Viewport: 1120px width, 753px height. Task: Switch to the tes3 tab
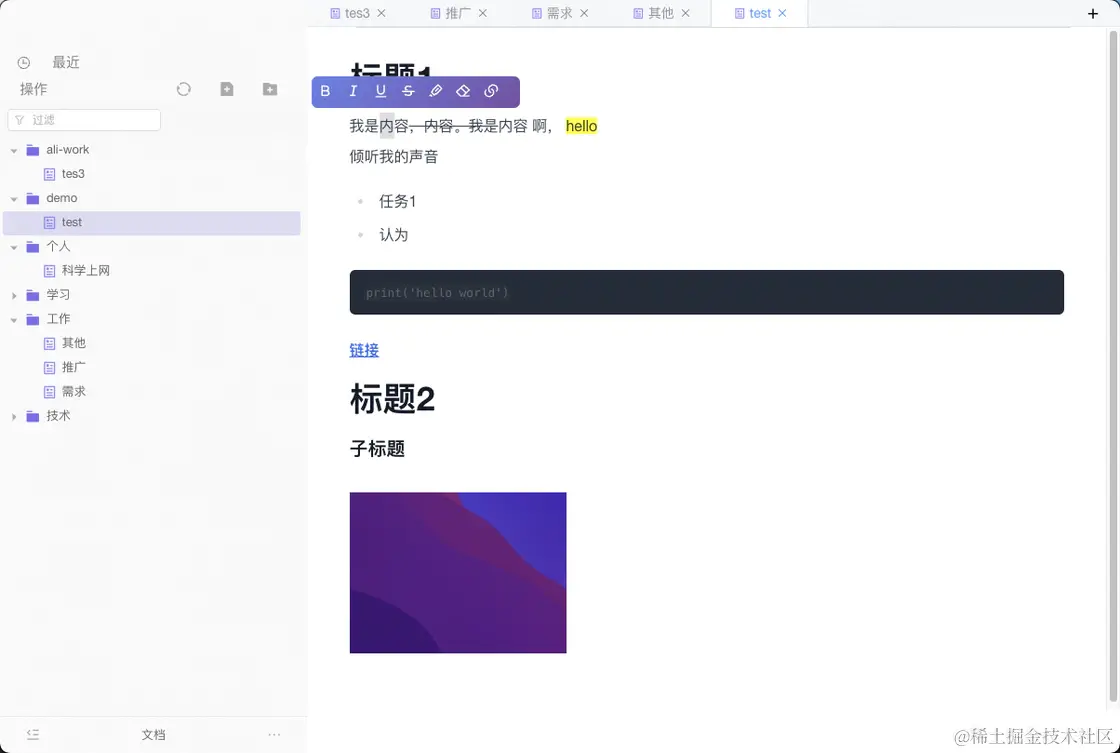357,13
